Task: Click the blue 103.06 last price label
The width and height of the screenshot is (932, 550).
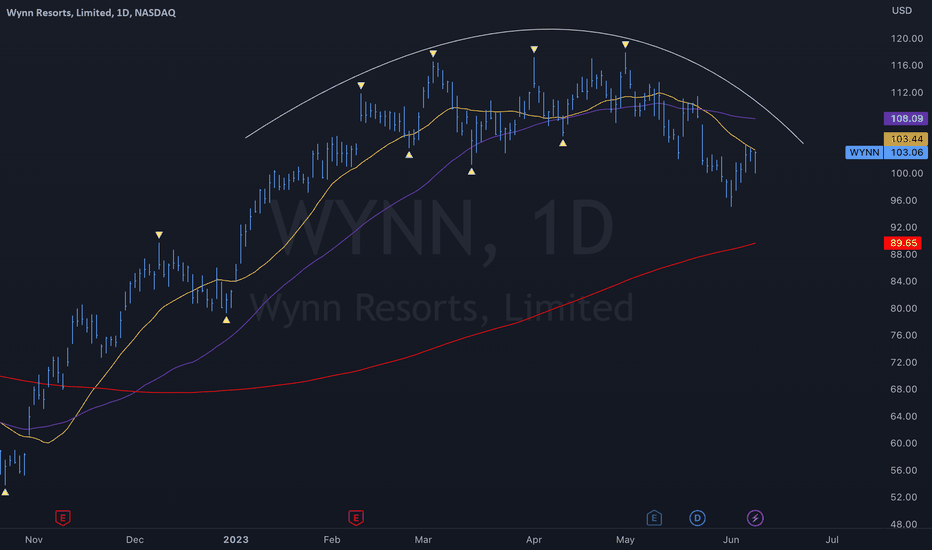Action: pos(906,152)
